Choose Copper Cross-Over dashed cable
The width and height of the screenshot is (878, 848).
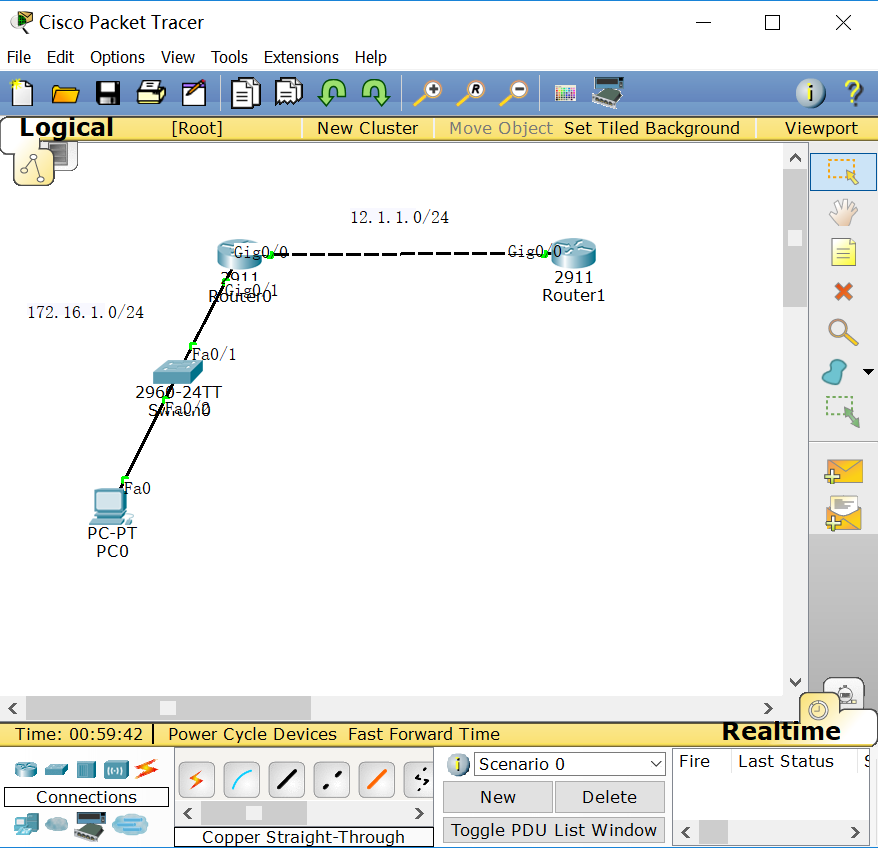pyautogui.click(x=331, y=779)
